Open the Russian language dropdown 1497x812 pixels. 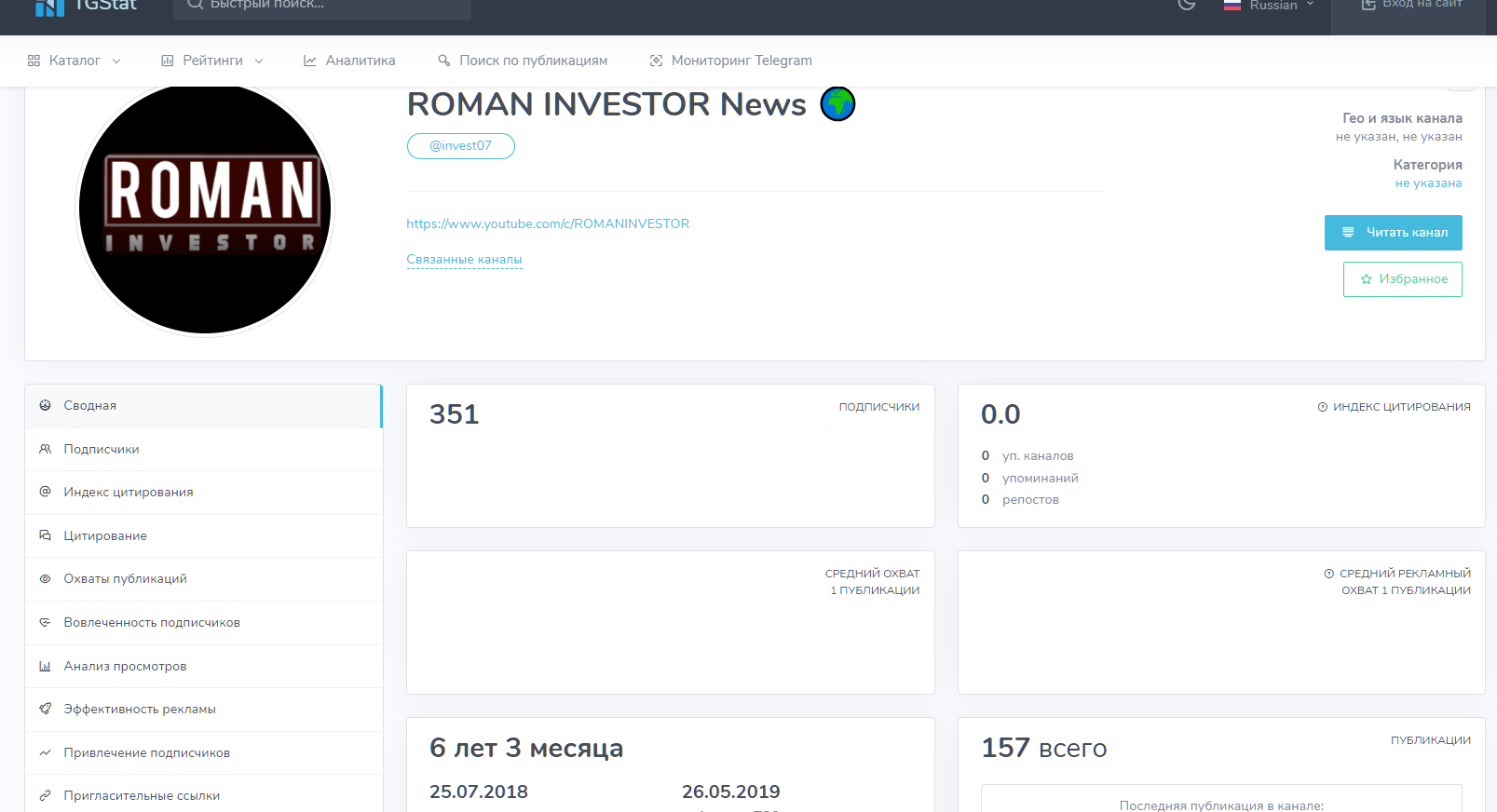[1270, 5]
